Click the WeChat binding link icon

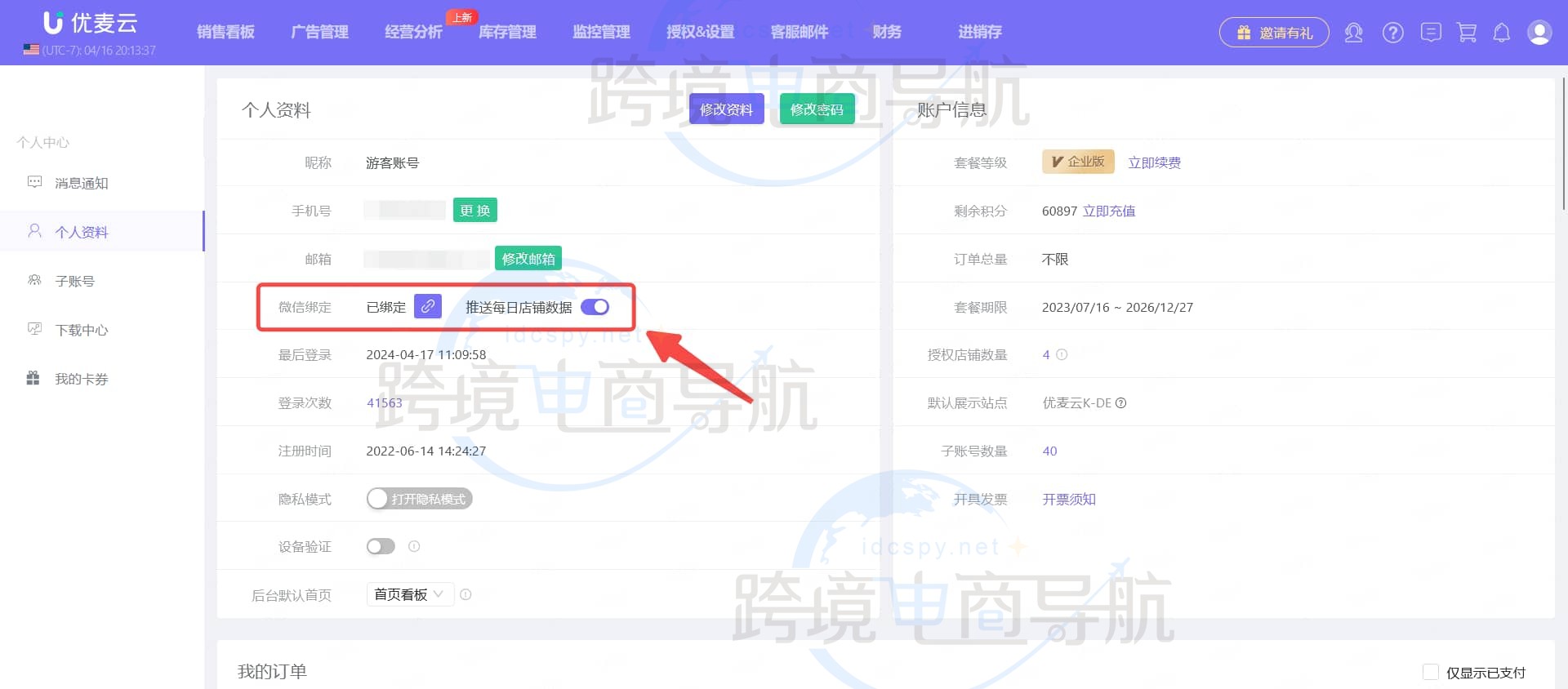click(x=428, y=306)
